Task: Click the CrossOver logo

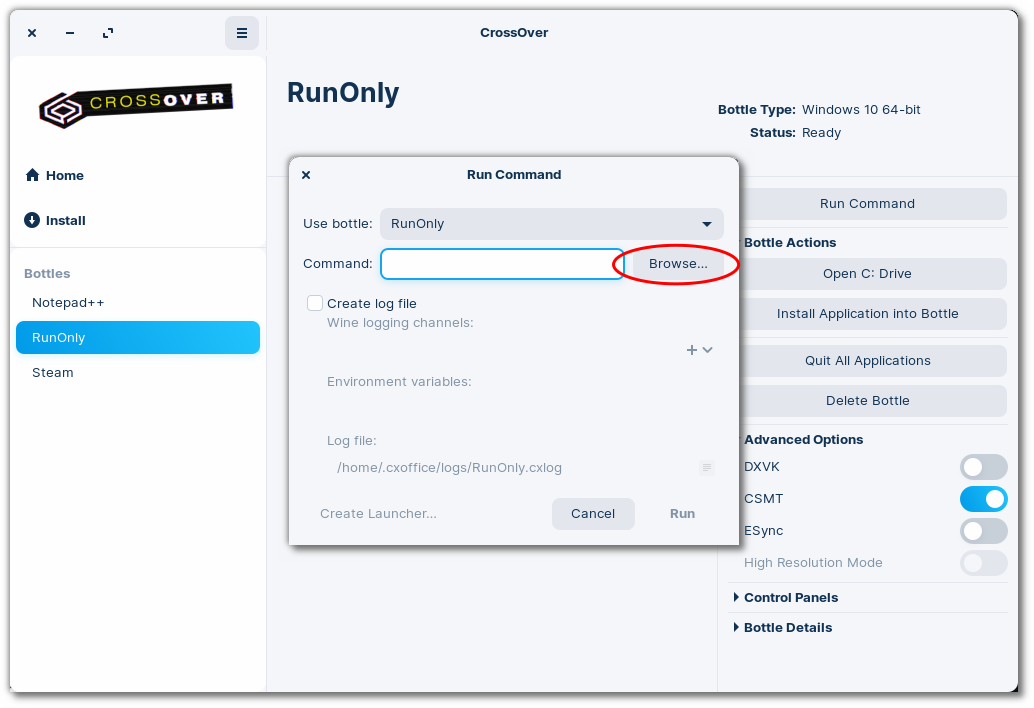Action: click(x=136, y=105)
